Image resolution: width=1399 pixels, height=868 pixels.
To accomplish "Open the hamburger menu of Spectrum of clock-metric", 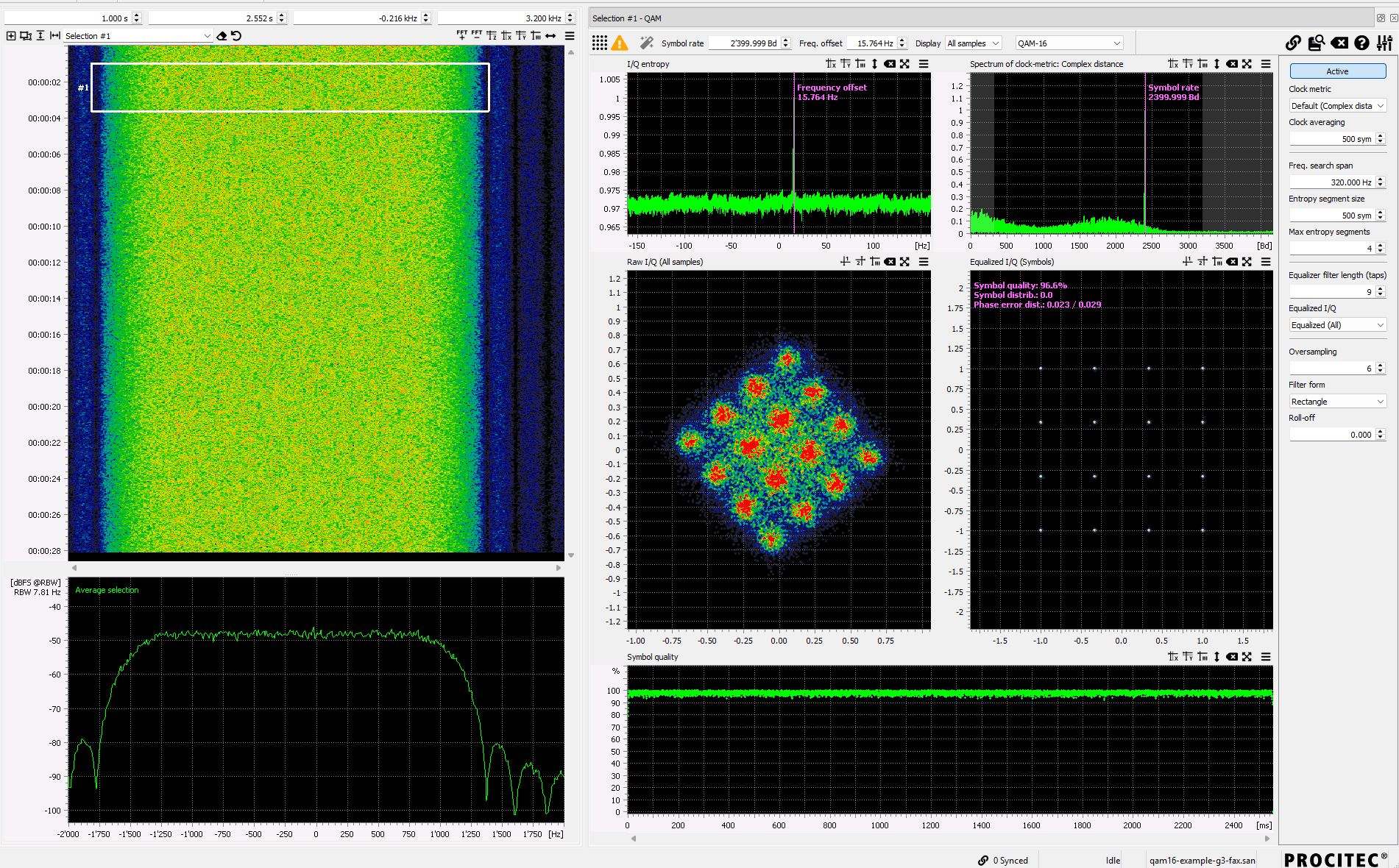I will point(1267,64).
